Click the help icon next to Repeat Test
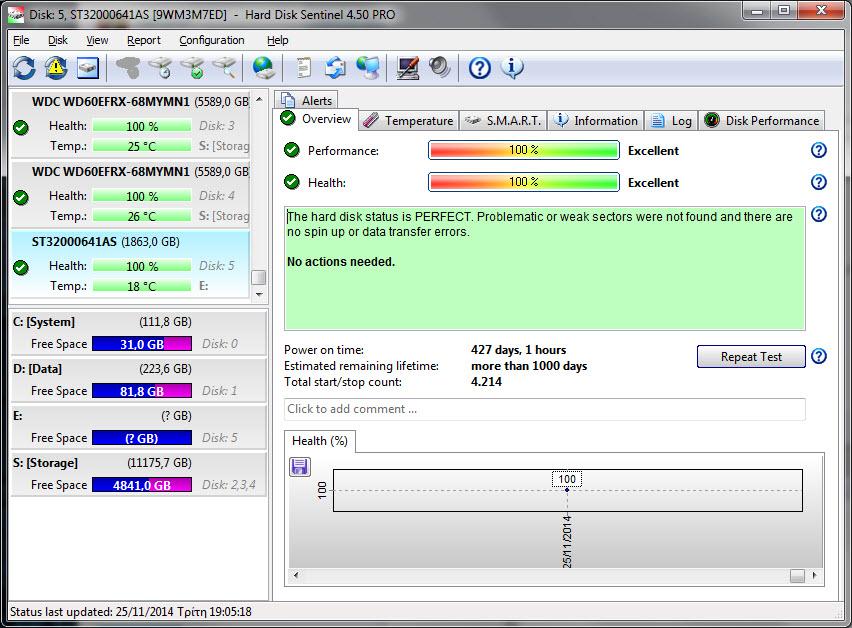 (x=819, y=356)
